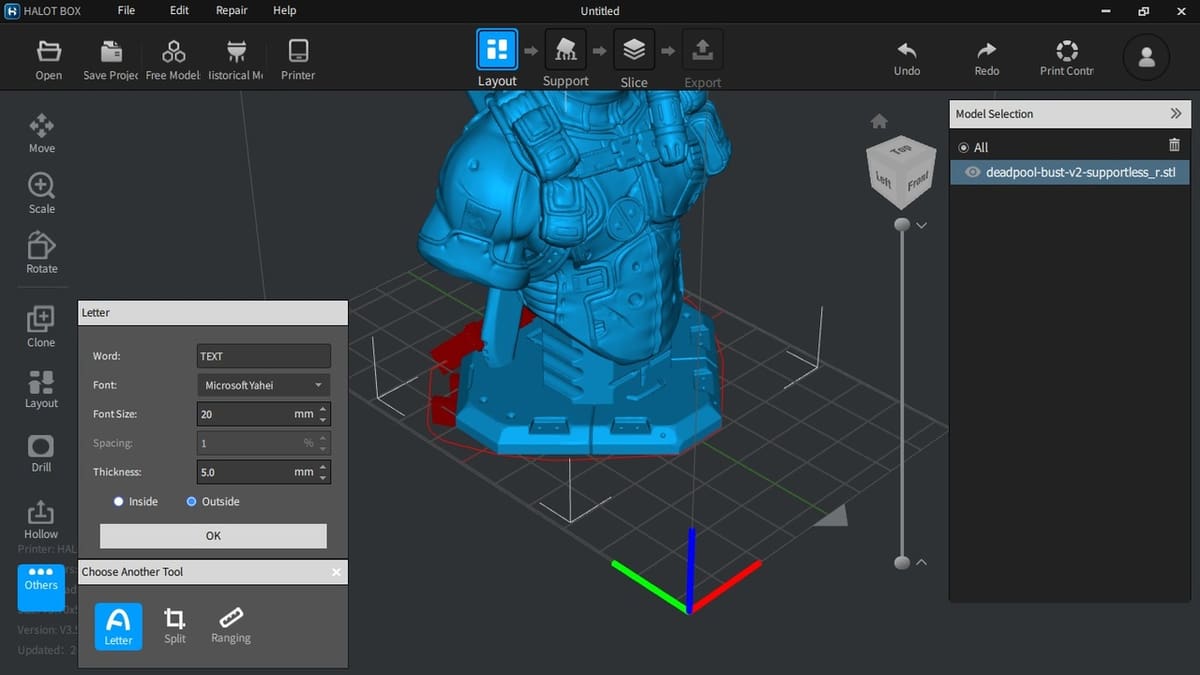This screenshot has width=1200, height=675.
Task: Select the Outside radio option
Action: click(x=192, y=502)
